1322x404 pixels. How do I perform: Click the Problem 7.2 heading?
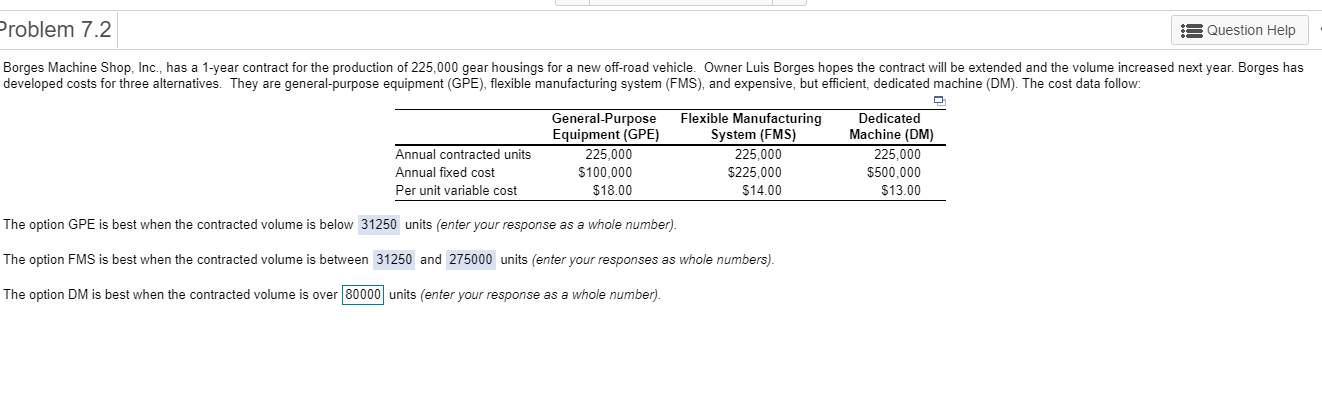pos(56,30)
